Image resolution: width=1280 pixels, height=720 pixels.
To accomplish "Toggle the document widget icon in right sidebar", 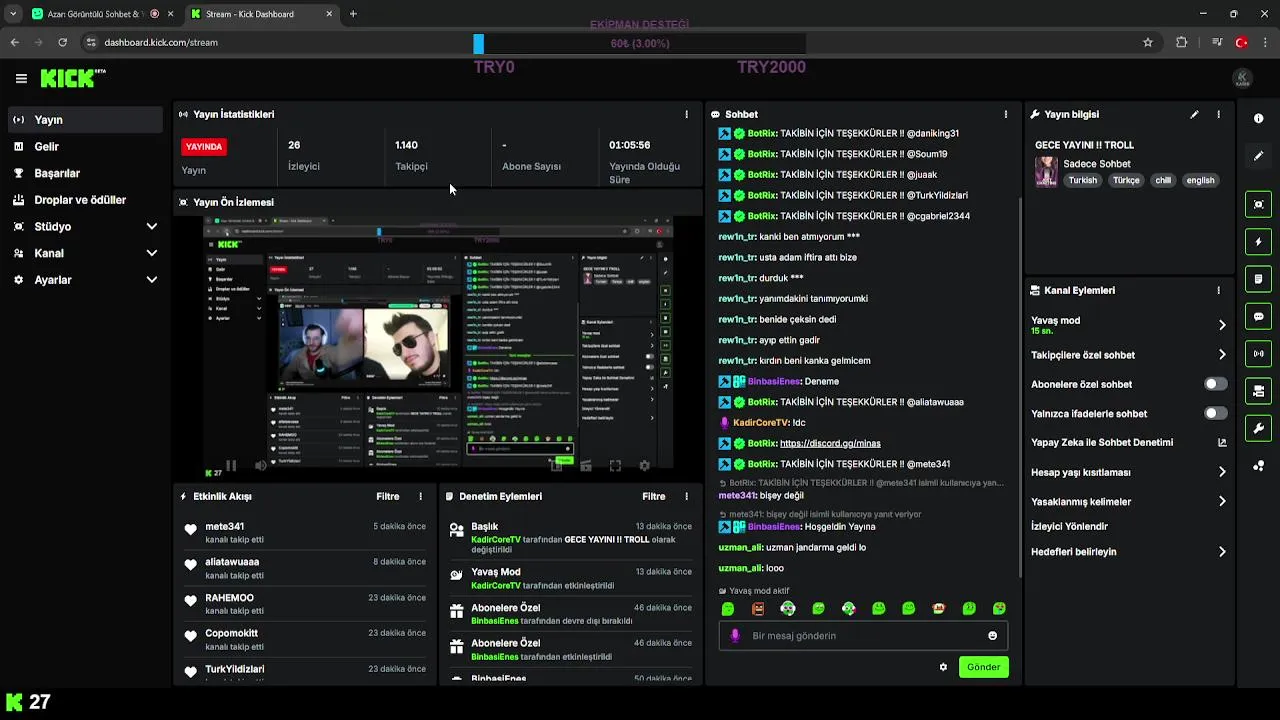I will pyautogui.click(x=1258, y=279).
